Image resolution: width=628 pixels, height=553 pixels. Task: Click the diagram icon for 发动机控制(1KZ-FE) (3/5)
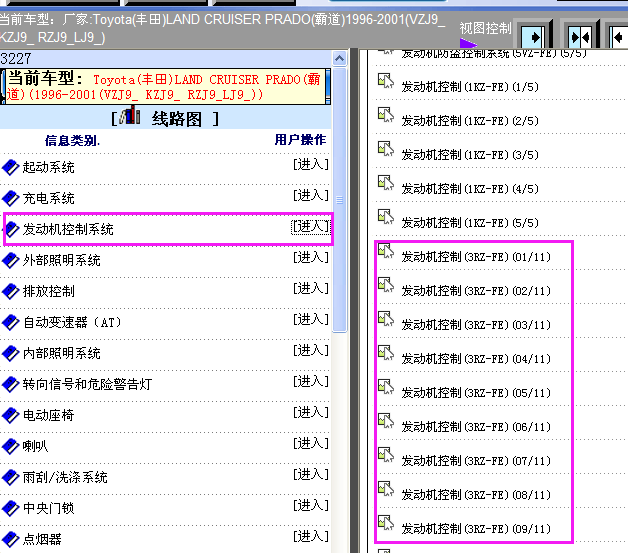pyautogui.click(x=386, y=149)
